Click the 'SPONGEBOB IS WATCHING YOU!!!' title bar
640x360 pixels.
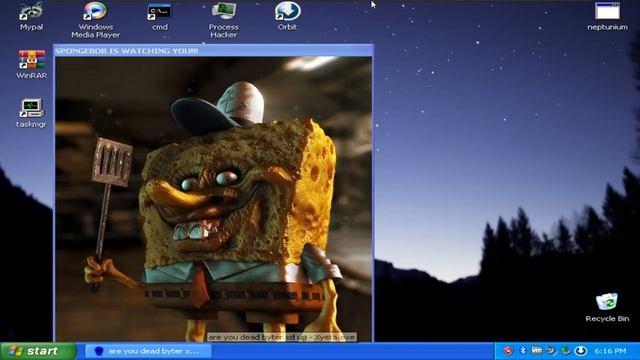[213, 51]
